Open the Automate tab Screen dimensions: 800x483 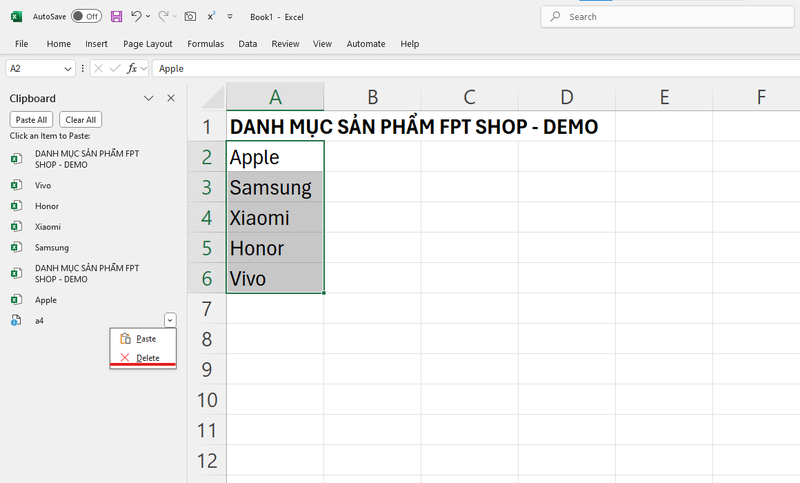tap(366, 44)
